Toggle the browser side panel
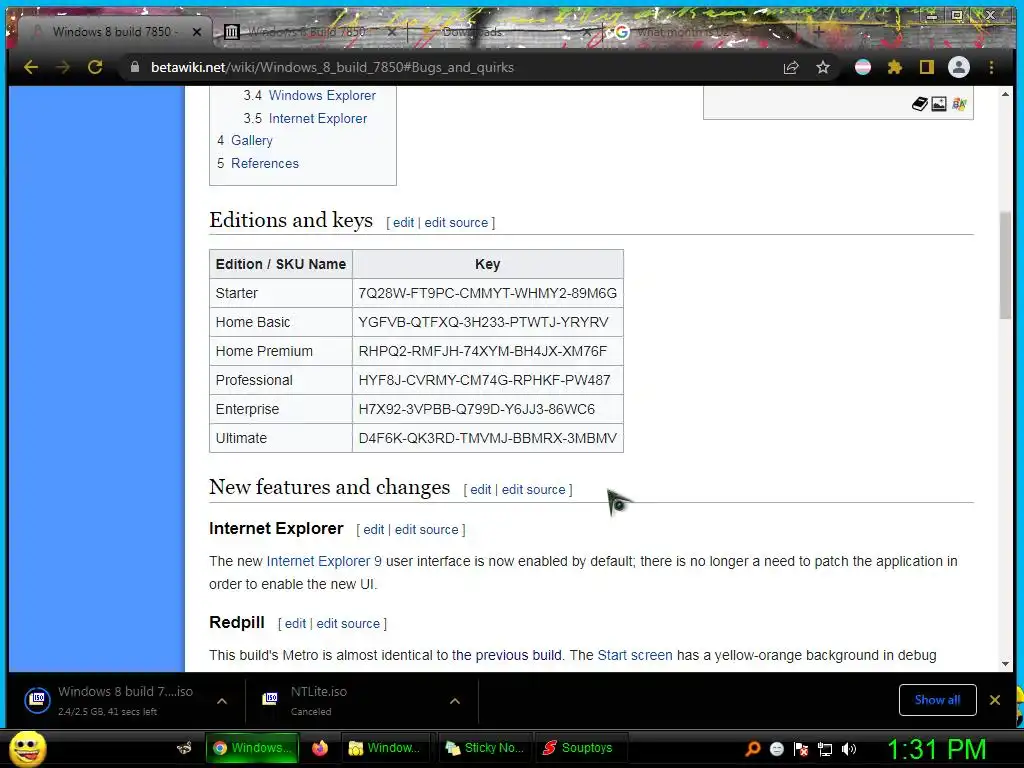Image resolution: width=1024 pixels, height=768 pixels. click(x=927, y=67)
